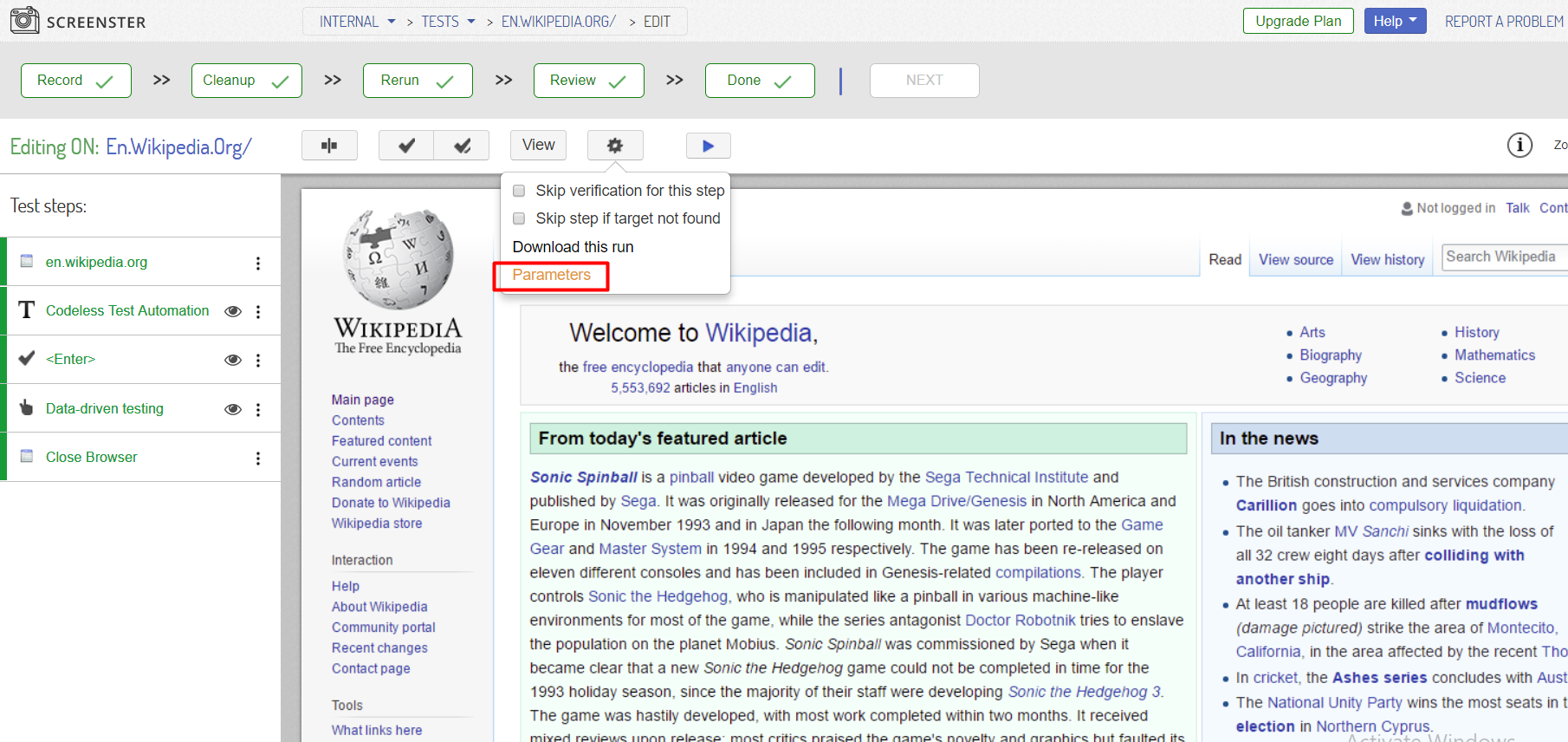Image resolution: width=1568 pixels, height=742 pixels.
Task: Toggle eye icon for Enter step
Action: [233, 360]
